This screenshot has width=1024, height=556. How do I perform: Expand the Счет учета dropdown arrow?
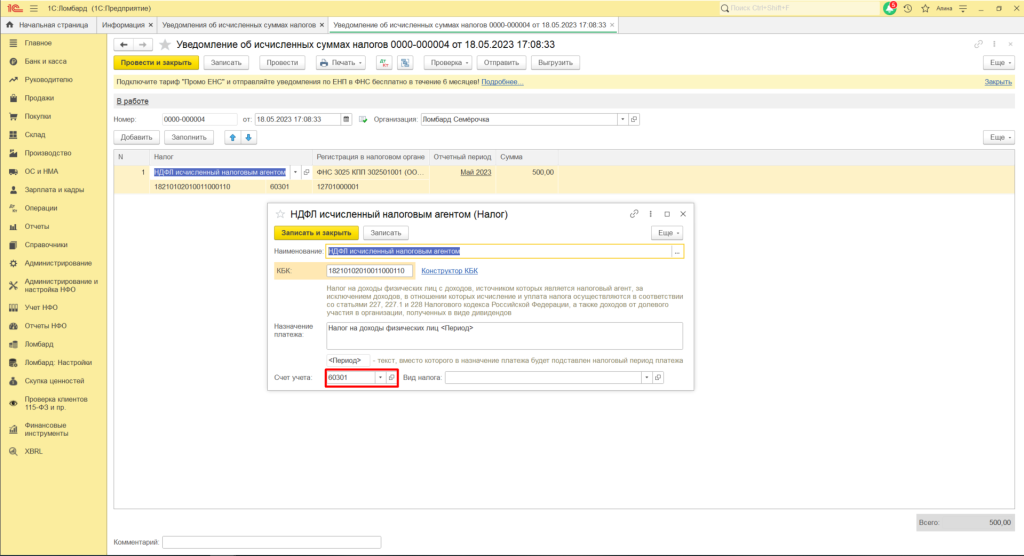pyautogui.click(x=379, y=377)
